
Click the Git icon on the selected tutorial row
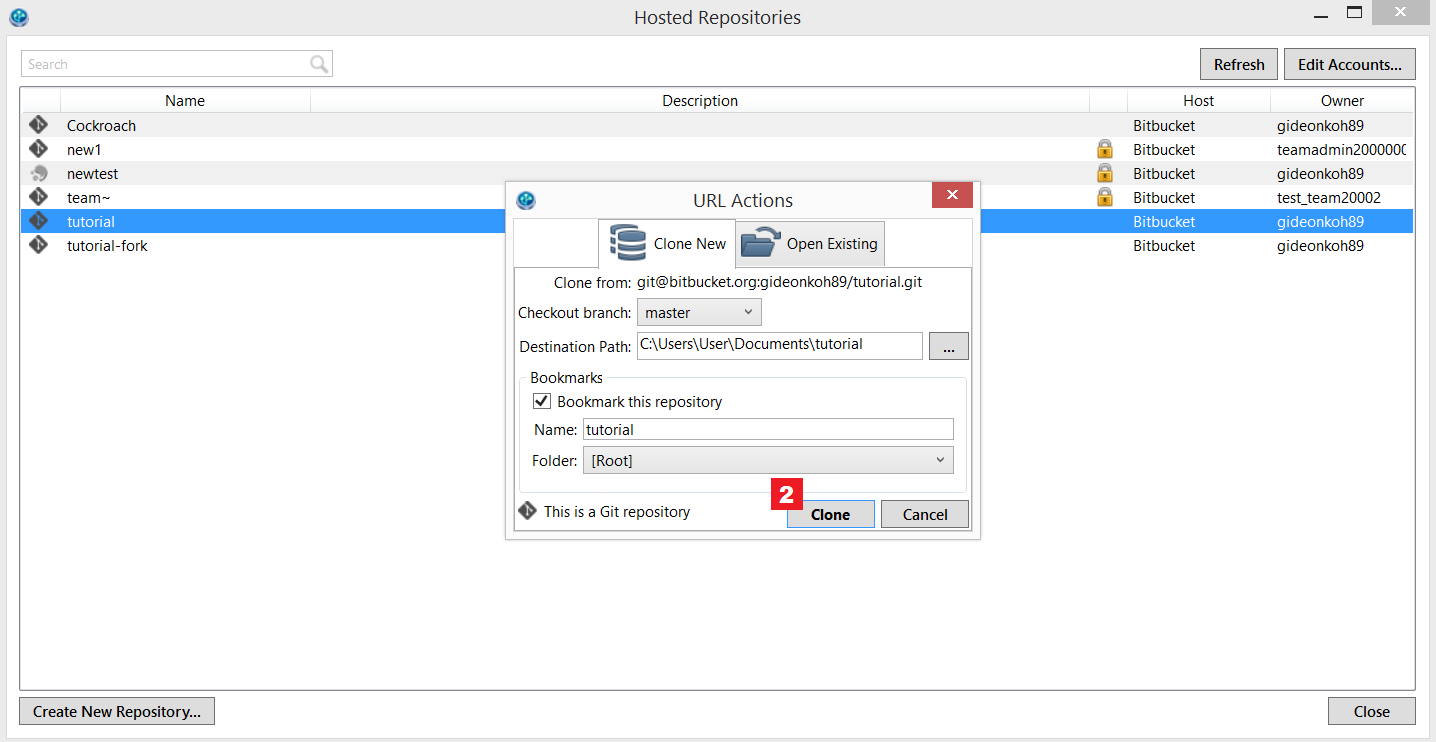point(38,221)
